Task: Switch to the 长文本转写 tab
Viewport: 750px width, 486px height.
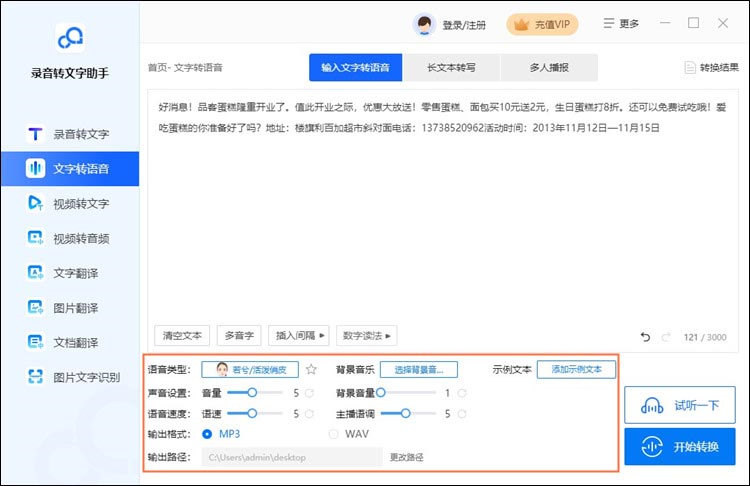Action: pyautogui.click(x=451, y=68)
